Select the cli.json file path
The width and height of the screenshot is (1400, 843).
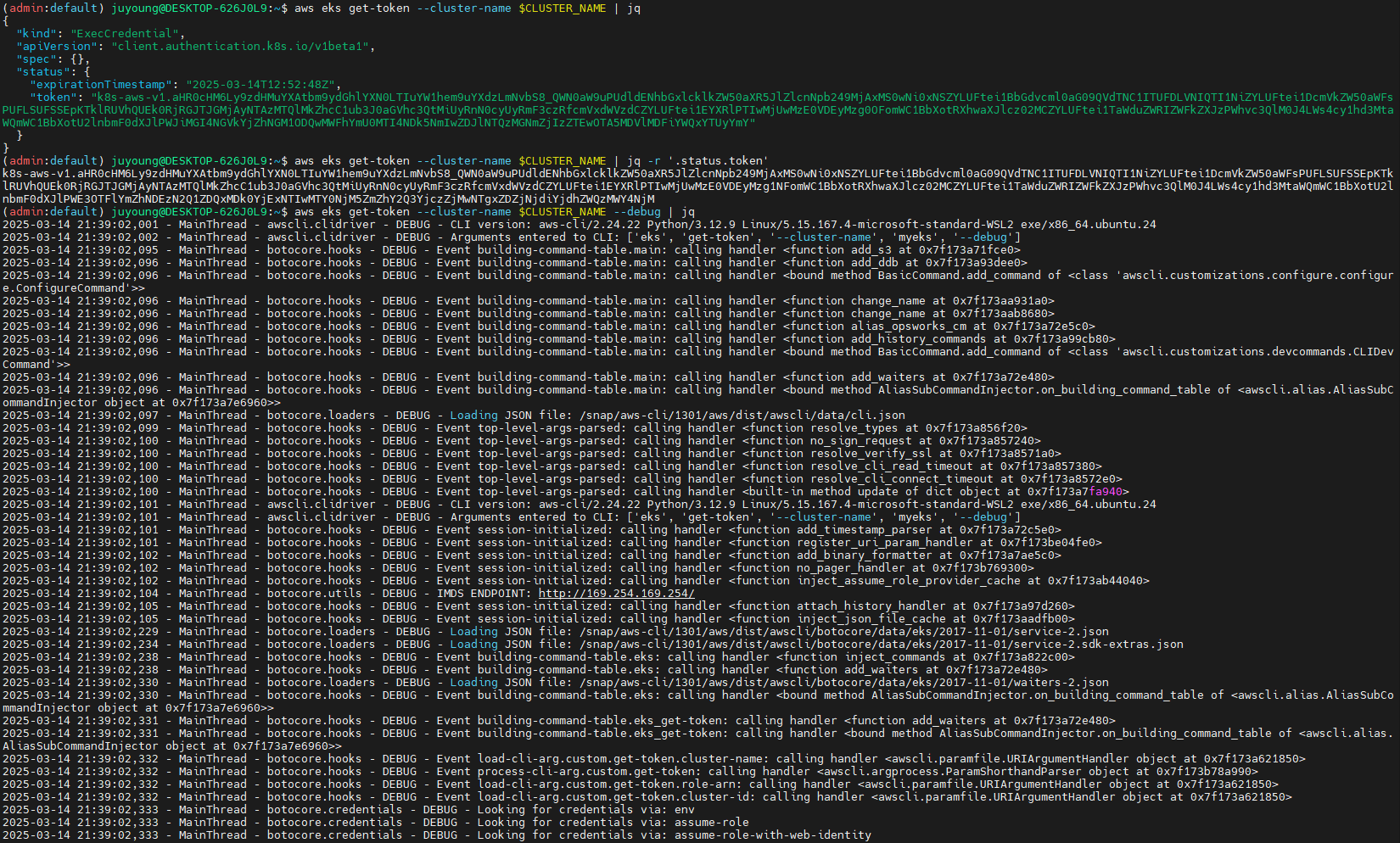pos(742,416)
